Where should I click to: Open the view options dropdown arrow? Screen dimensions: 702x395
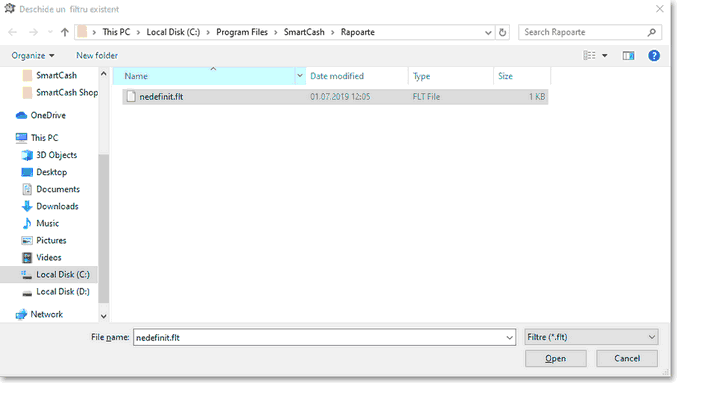pyautogui.click(x=605, y=56)
